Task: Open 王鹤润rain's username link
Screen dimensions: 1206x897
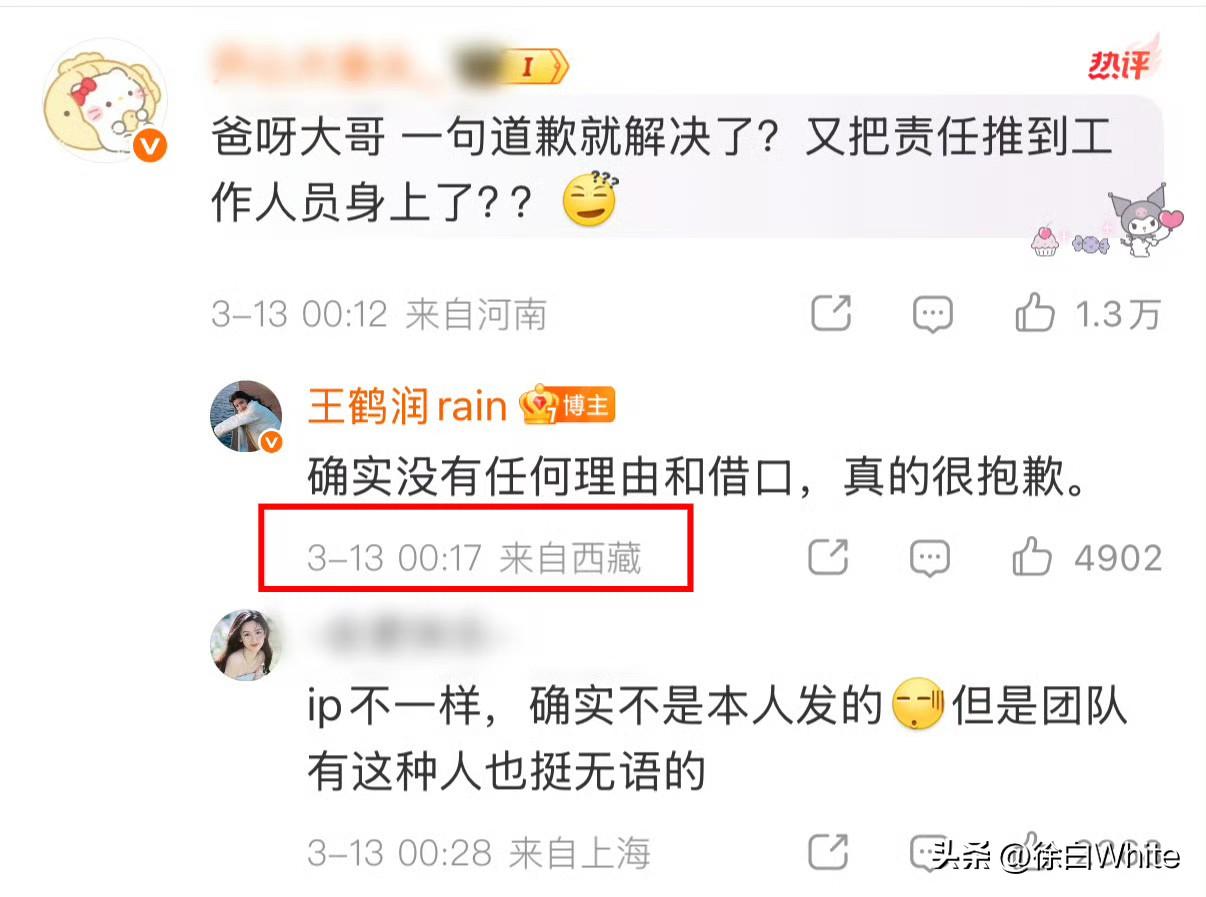Action: pos(408,406)
